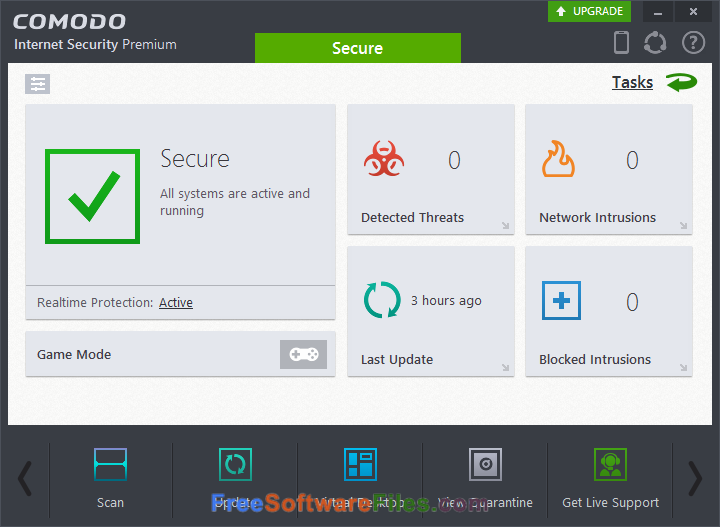Click the Detected Threats count value
The height and width of the screenshot is (527, 720).
click(x=454, y=160)
